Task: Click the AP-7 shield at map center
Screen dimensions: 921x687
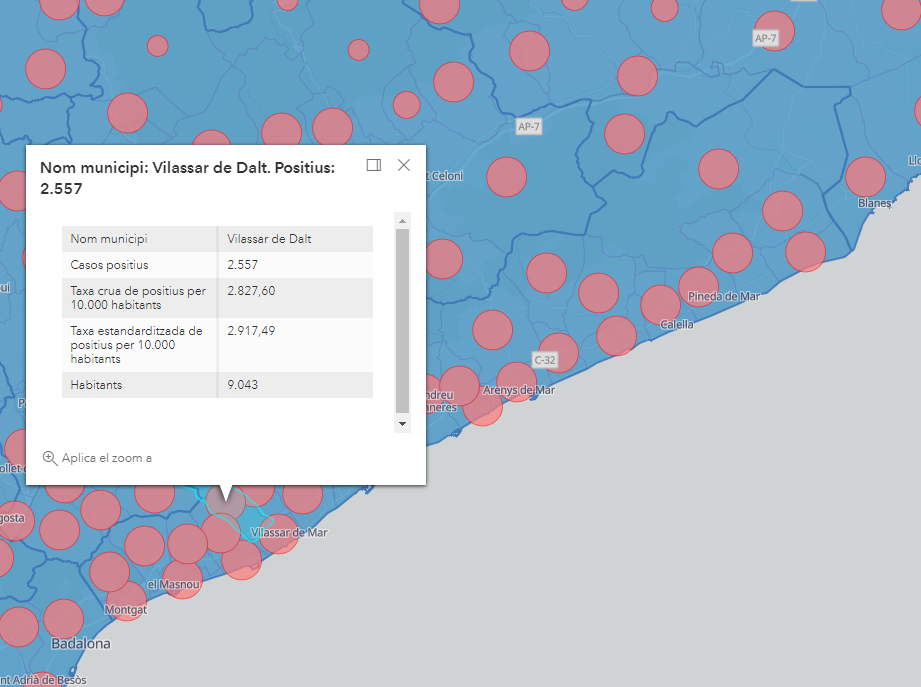Action: coord(529,127)
